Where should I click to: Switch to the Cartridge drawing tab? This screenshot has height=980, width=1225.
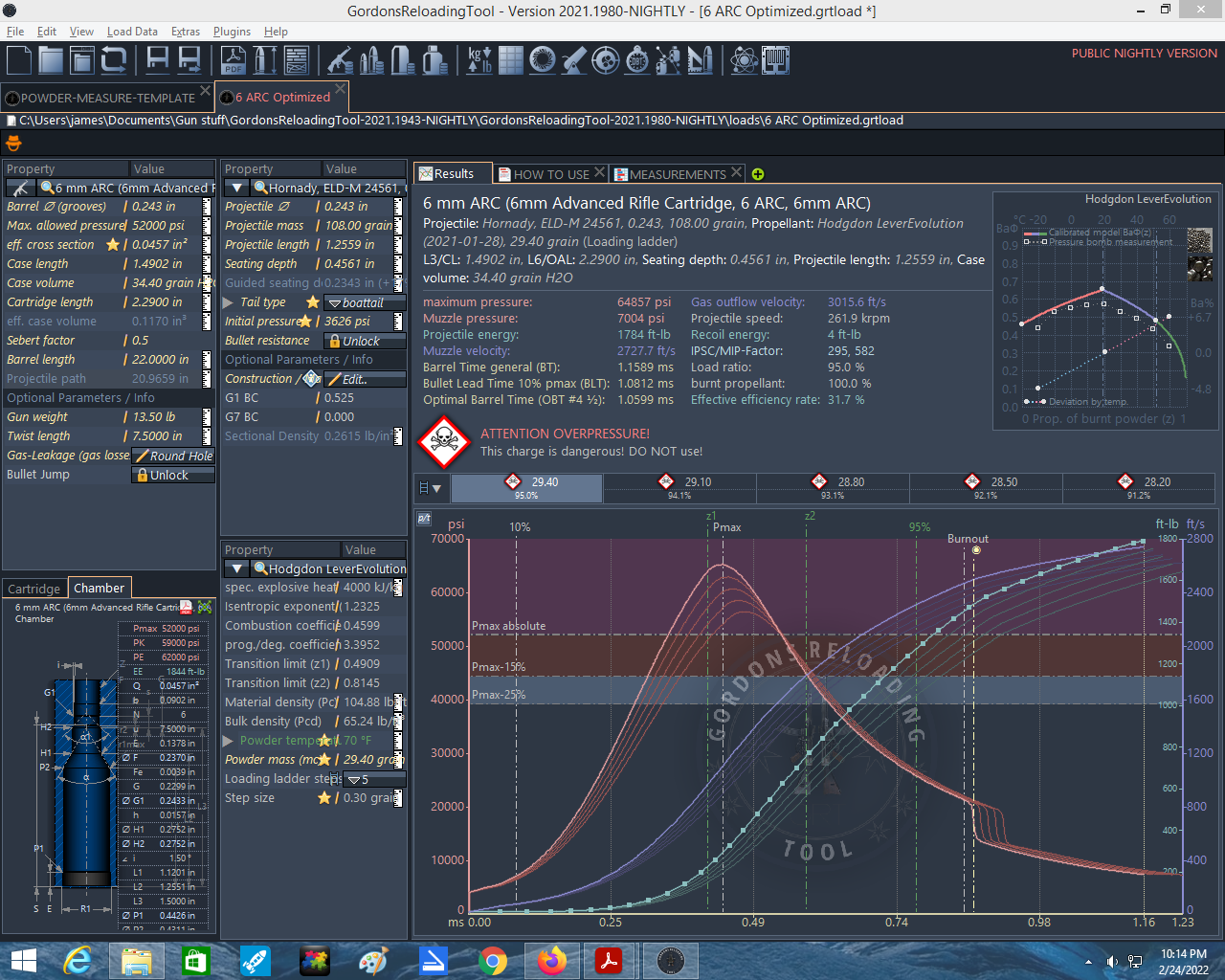tap(34, 589)
